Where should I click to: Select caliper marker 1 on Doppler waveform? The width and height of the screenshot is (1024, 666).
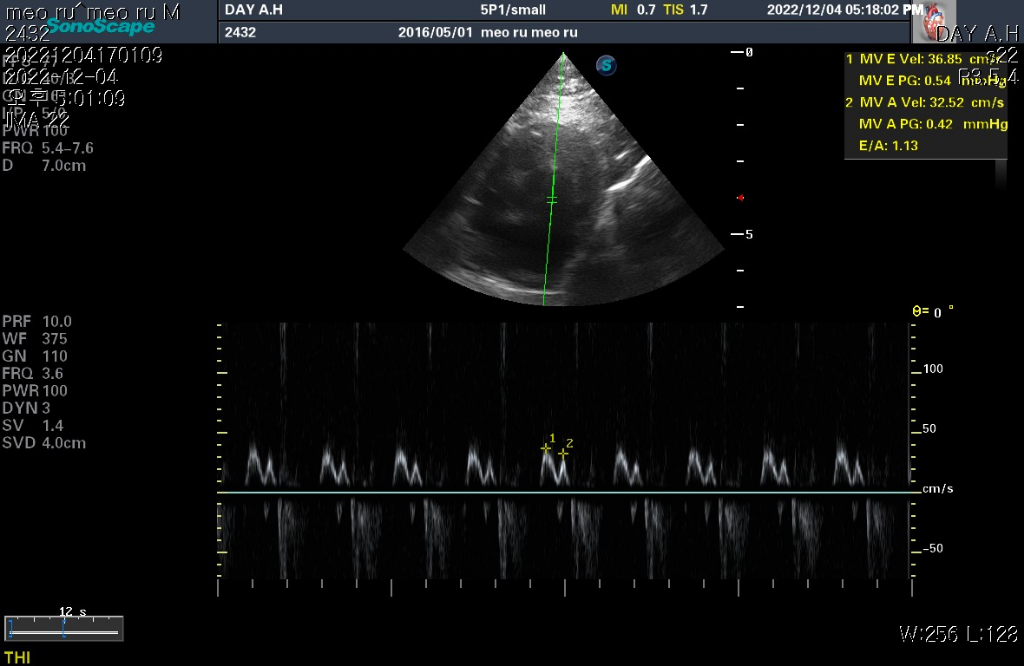[x=546, y=448]
